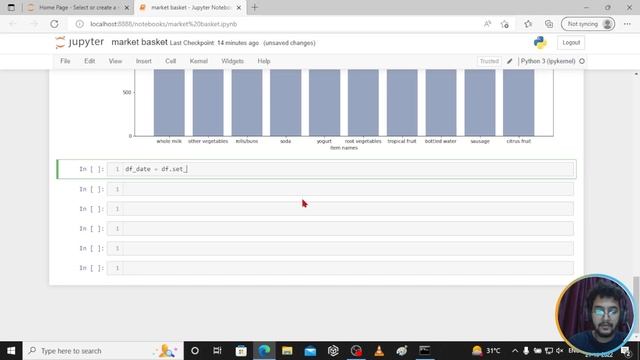Viewport: 640px width, 360px height.
Task: Open the Help menu
Action: [264, 61]
